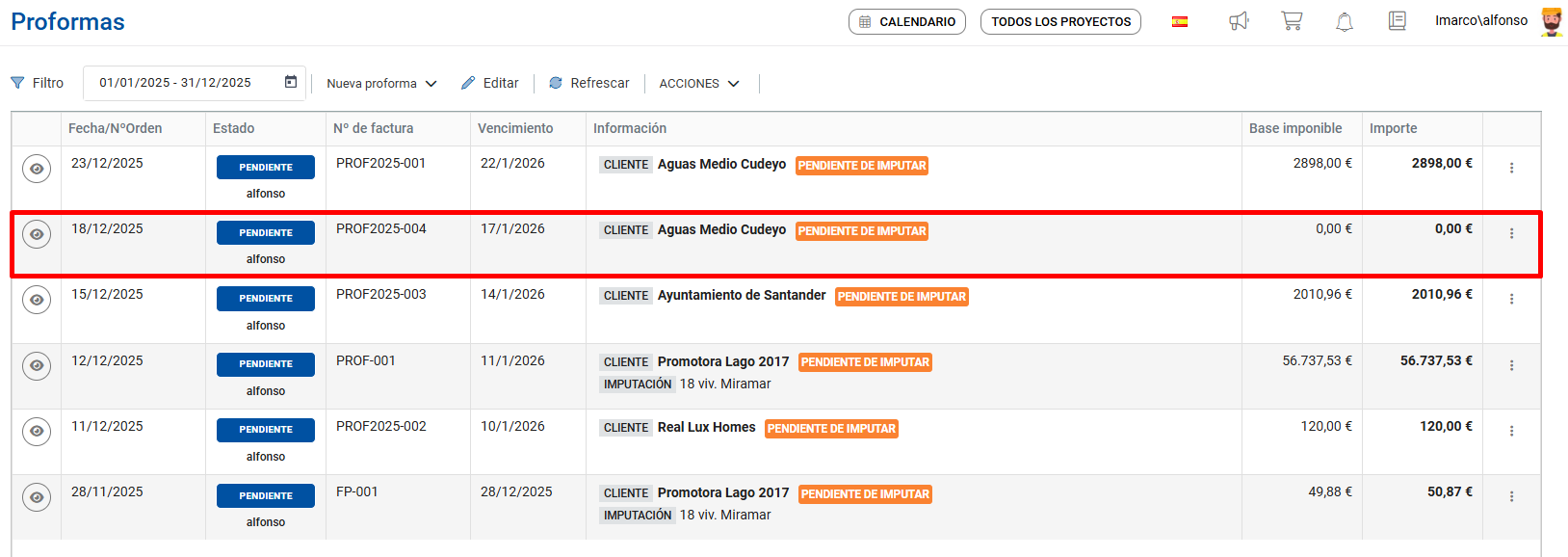Image resolution: width=1568 pixels, height=557 pixels.
Task: Click the book documentation icon
Action: 1397,21
